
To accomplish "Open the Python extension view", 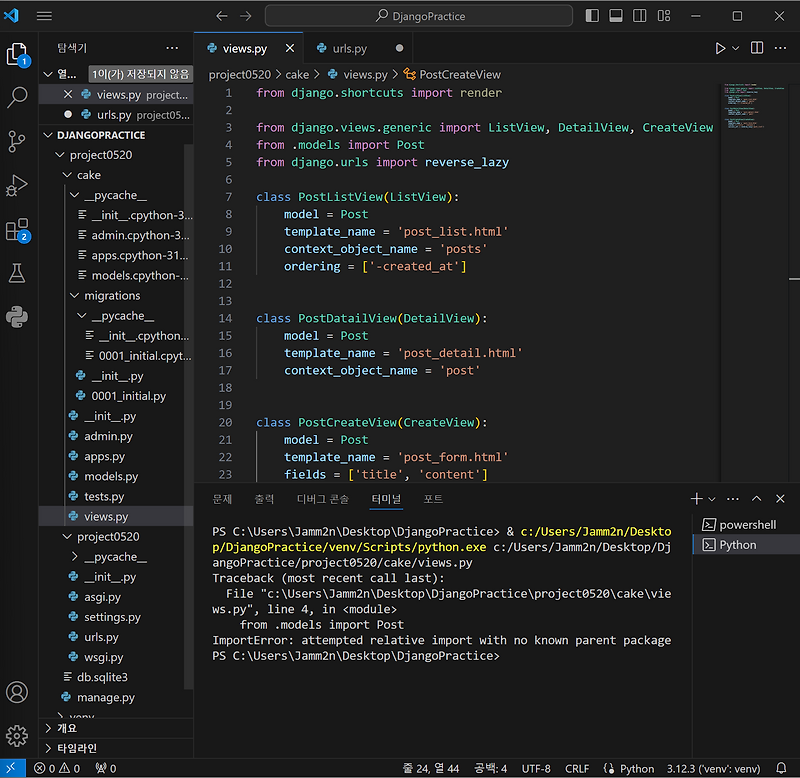I will [x=17, y=317].
